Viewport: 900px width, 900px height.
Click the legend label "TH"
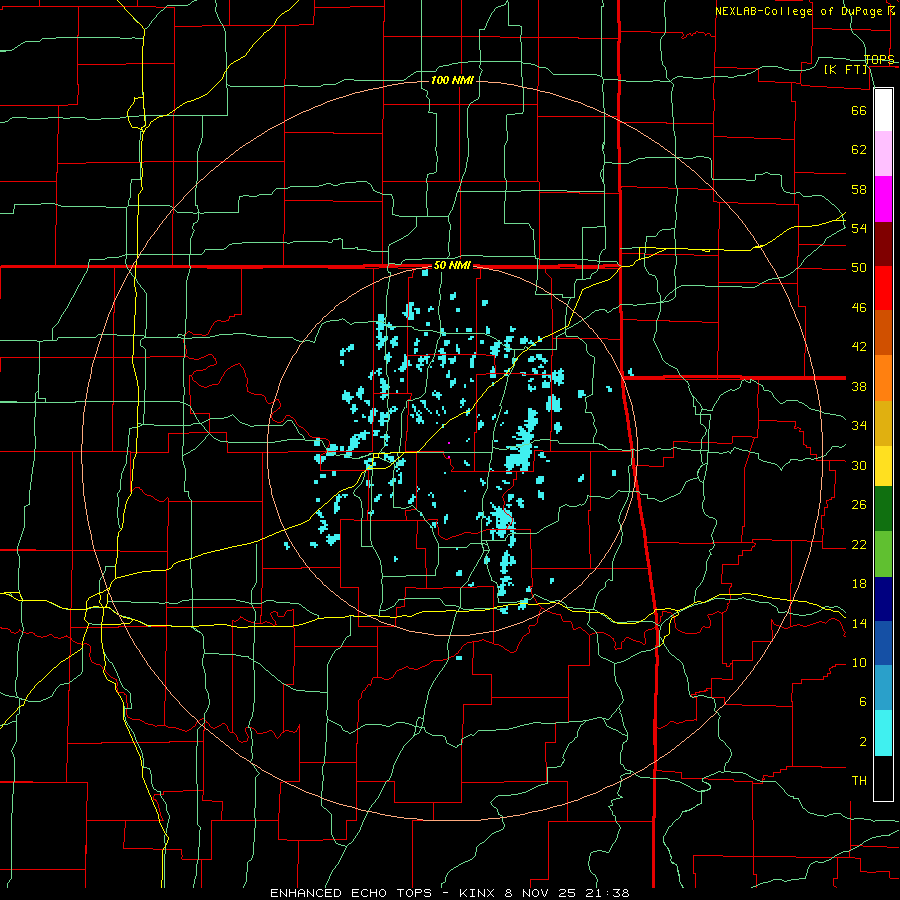click(x=859, y=781)
